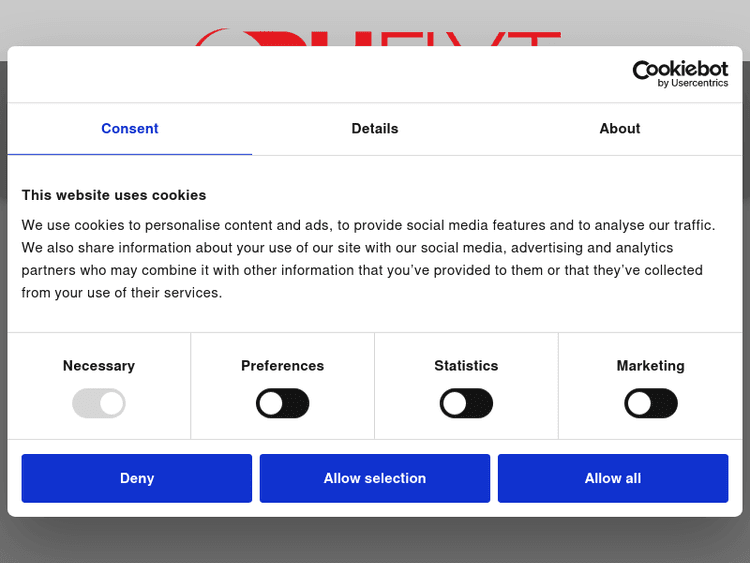Click the Statistics category label
Screen dimensions: 750x563
466,366
